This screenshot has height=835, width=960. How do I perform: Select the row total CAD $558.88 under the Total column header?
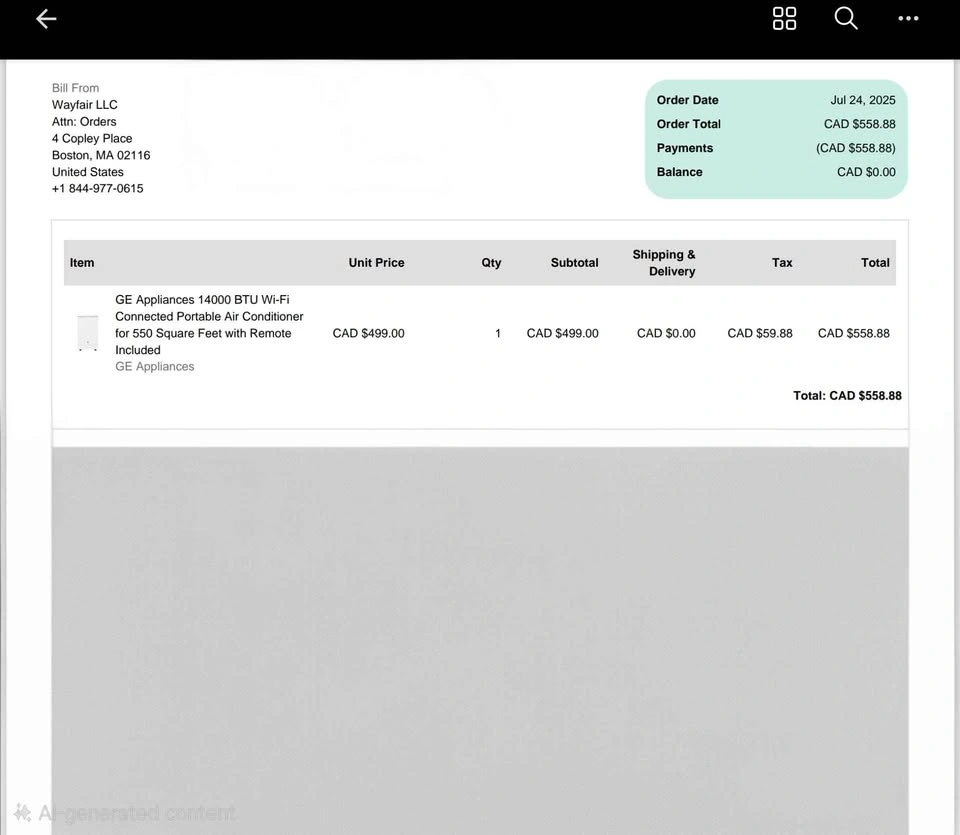[x=853, y=333]
